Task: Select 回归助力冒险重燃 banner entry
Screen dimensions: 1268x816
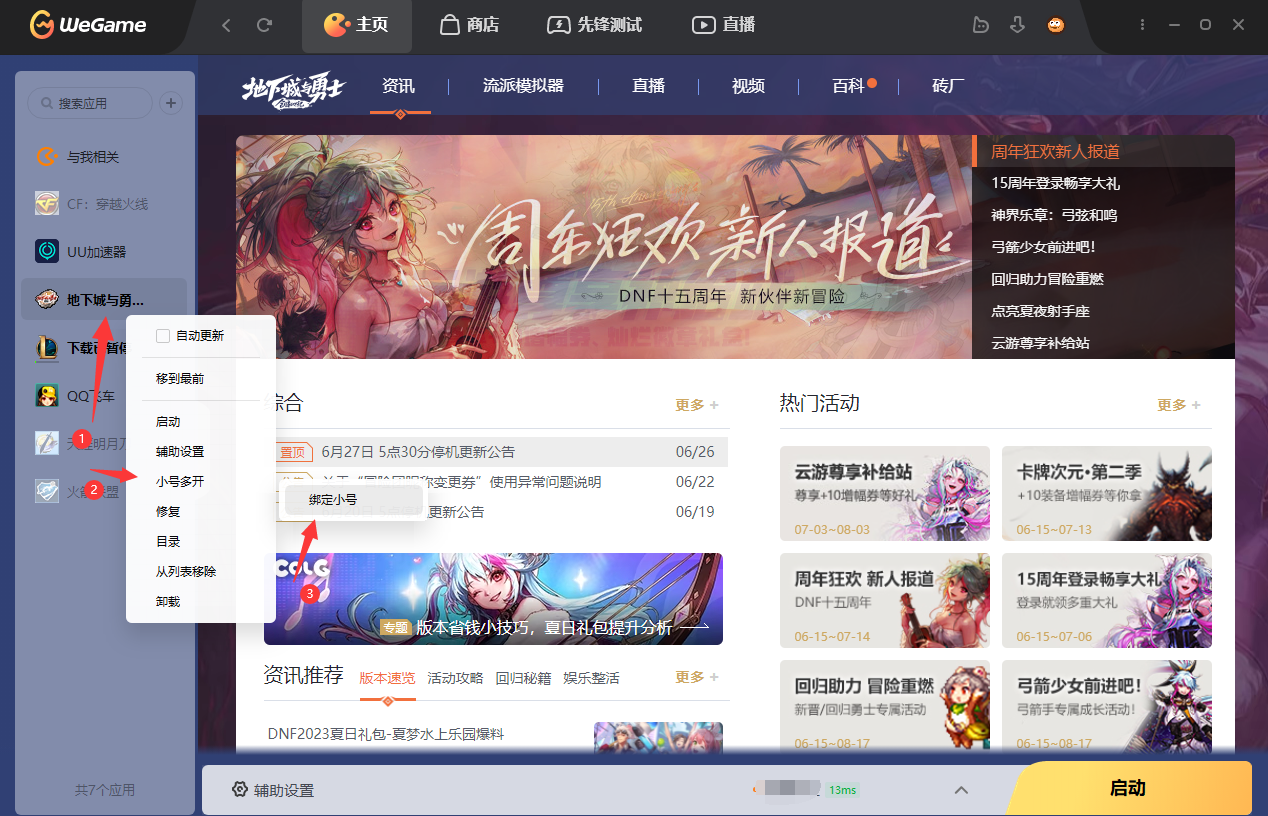Action: [1103, 279]
